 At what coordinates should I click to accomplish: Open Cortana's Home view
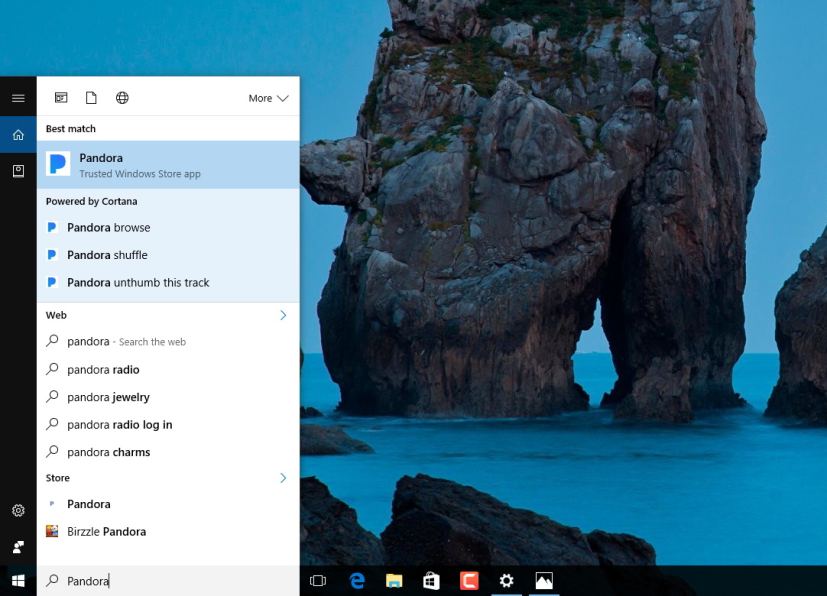pos(17,133)
